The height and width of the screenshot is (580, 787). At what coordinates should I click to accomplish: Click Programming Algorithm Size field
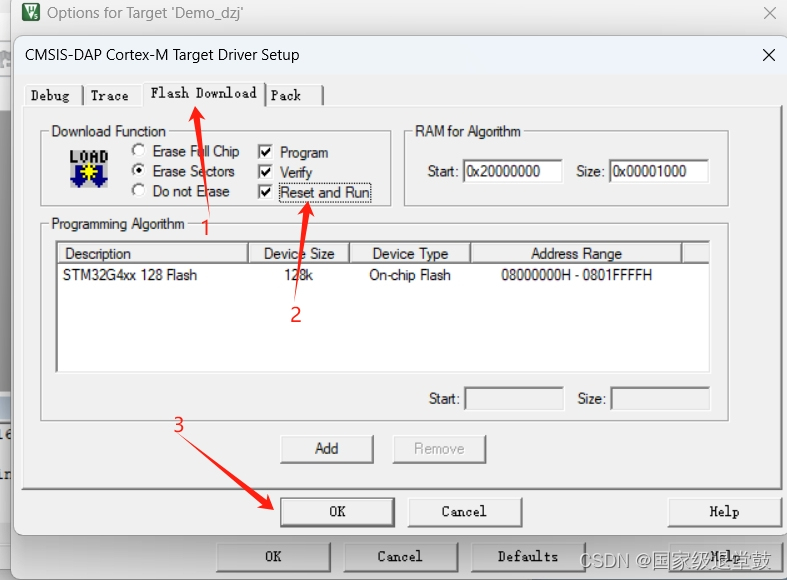click(661, 399)
